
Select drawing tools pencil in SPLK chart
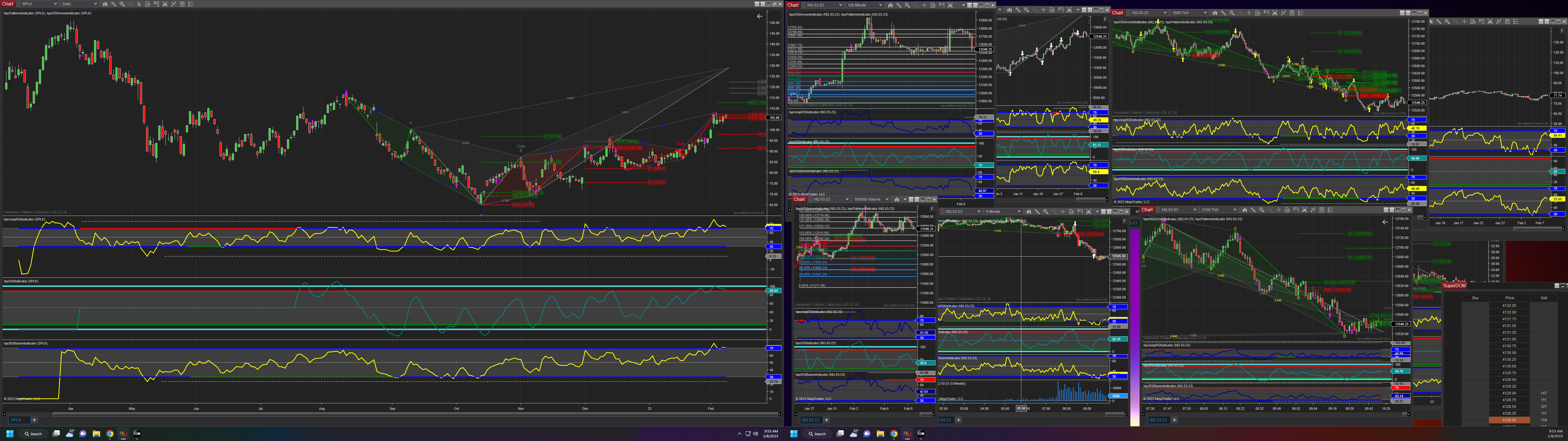(x=114, y=4)
